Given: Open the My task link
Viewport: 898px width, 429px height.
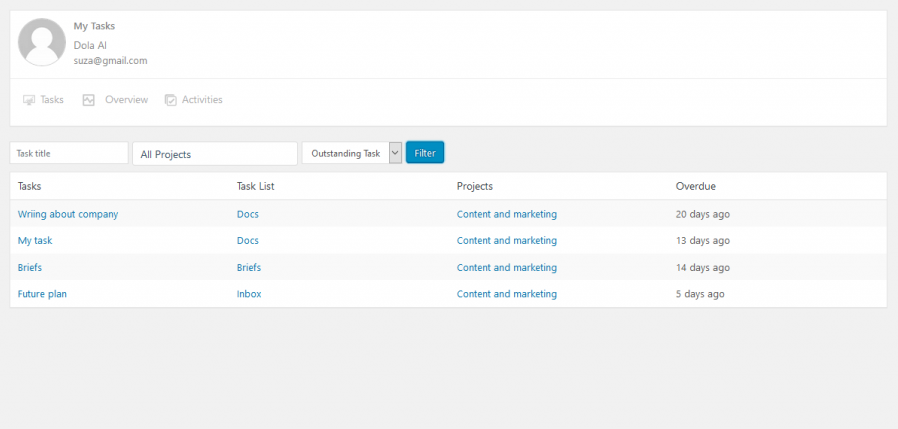Looking at the screenshot, I should [35, 241].
